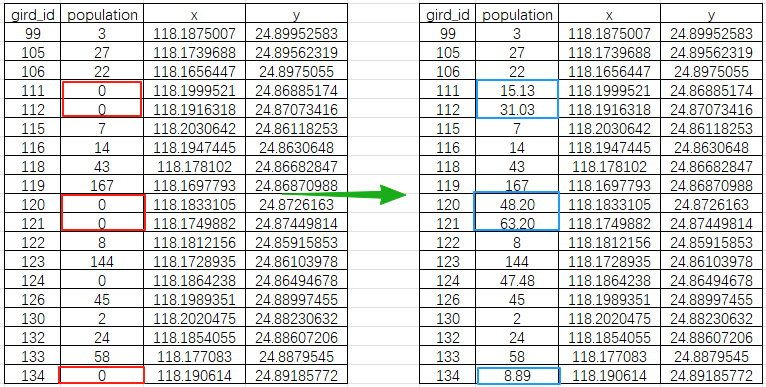Viewport: 766px width, 387px height.
Task: Select 118.1916318 in right table
Action: point(609,109)
